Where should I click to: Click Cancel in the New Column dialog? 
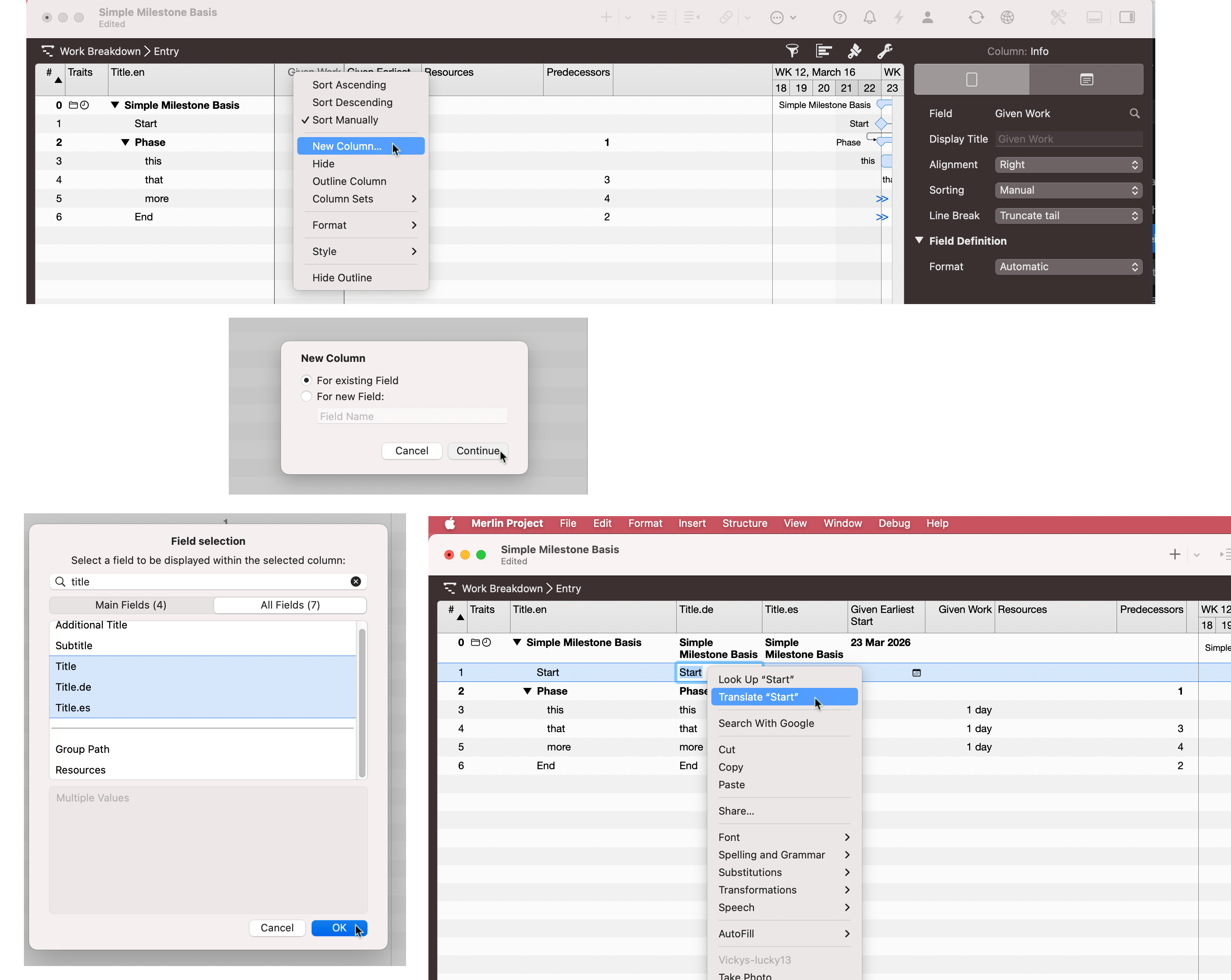coord(411,451)
